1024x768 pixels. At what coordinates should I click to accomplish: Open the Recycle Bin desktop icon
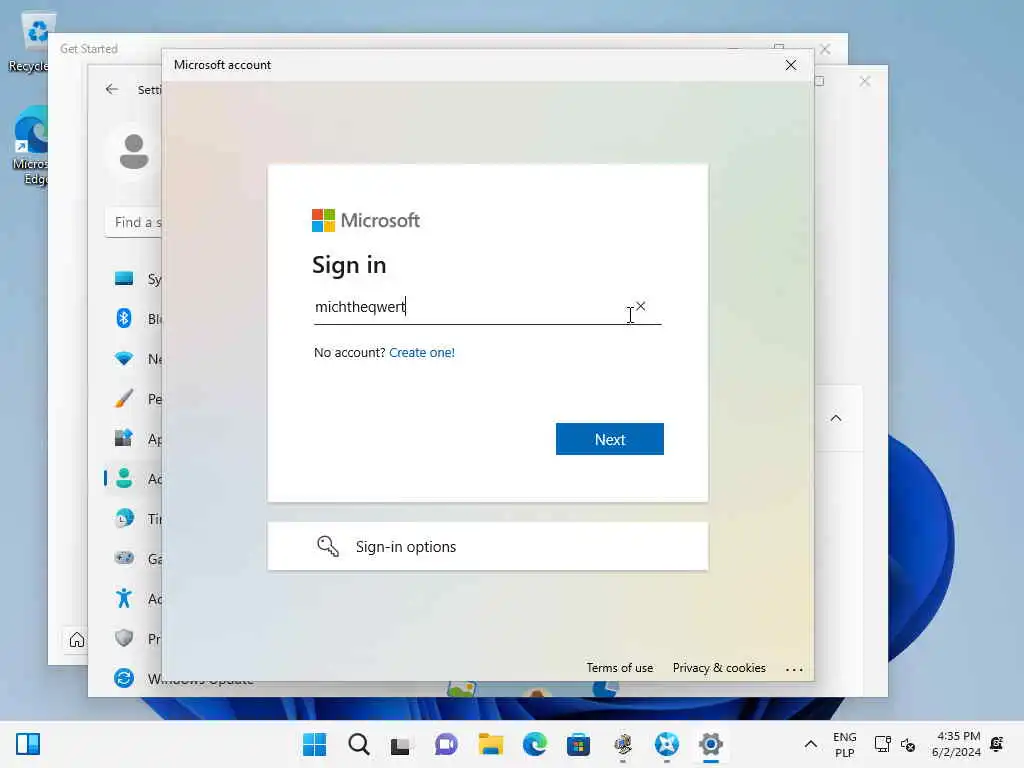(x=29, y=42)
